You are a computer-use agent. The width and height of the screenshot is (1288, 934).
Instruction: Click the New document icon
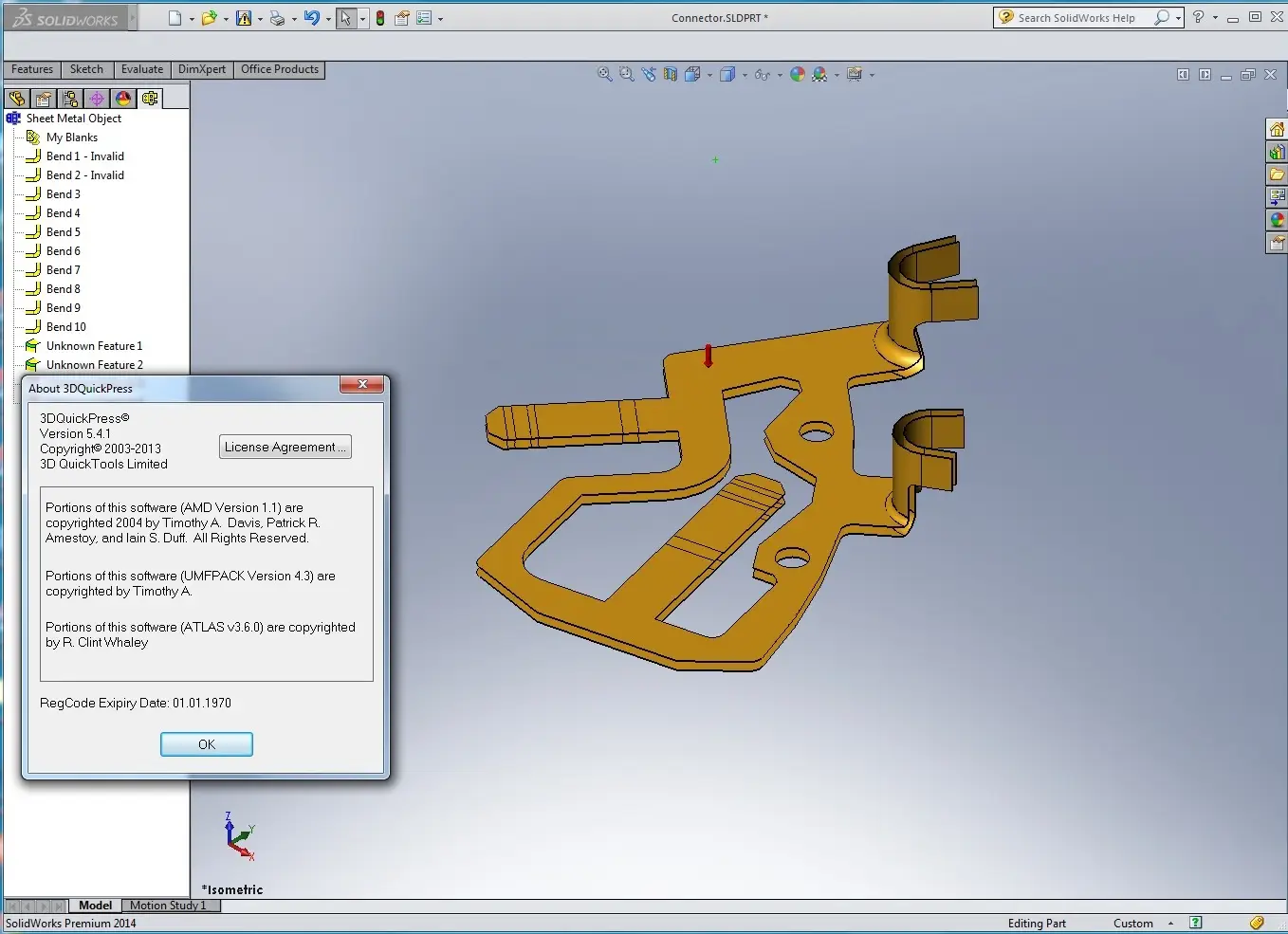click(175, 18)
